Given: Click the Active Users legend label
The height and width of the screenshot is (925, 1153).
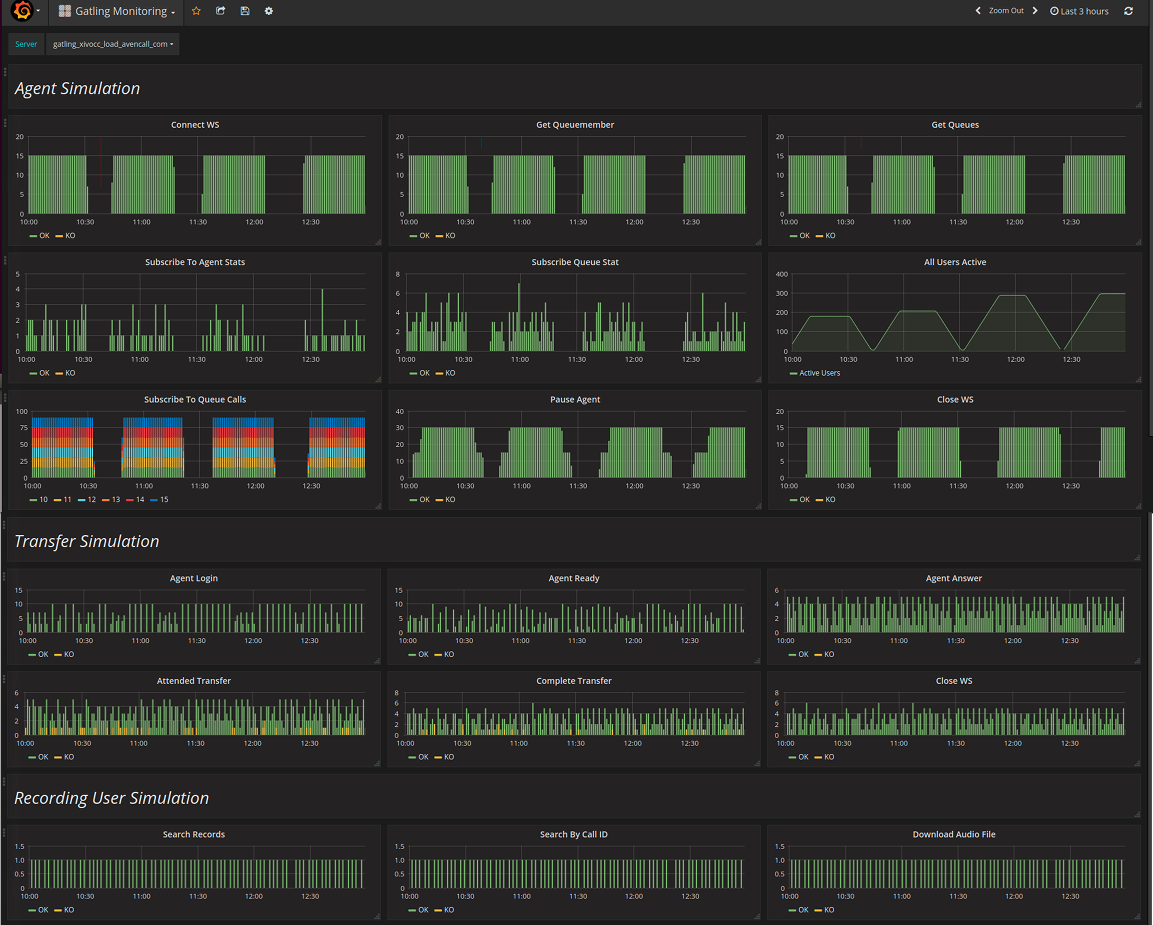Looking at the screenshot, I should coord(819,373).
